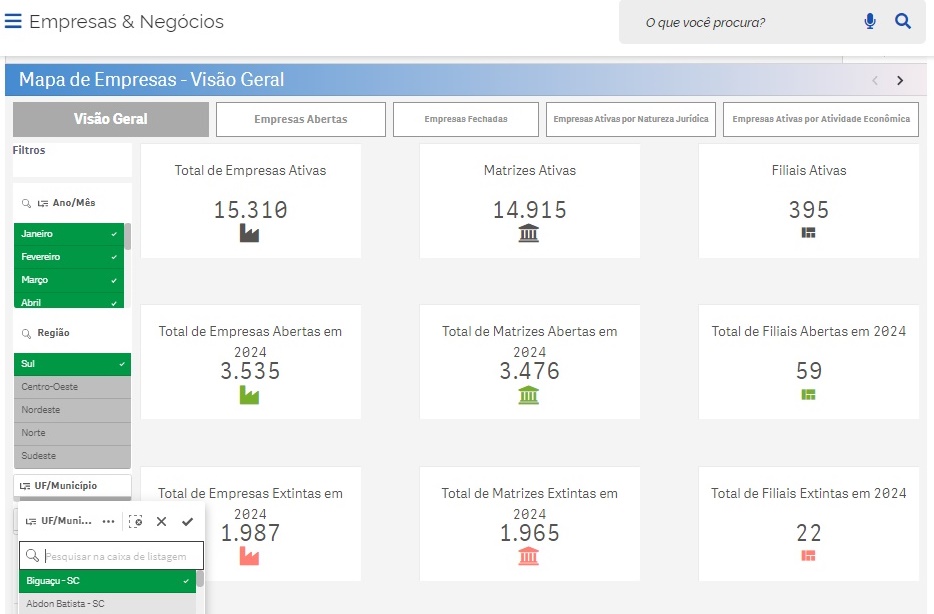
Task: Go to previous sheet with left chevron
Action: [875, 81]
